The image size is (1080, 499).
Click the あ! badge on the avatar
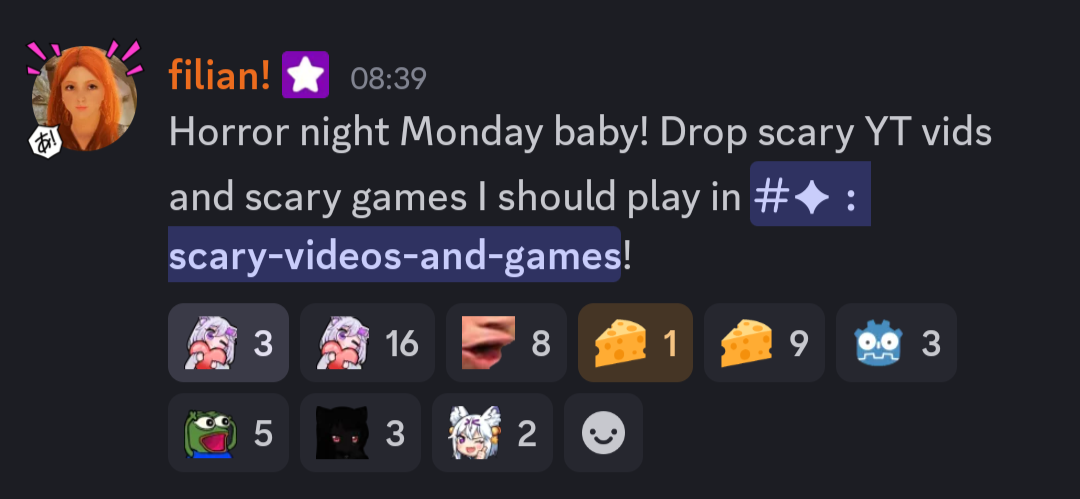pyautogui.click(x=46, y=141)
